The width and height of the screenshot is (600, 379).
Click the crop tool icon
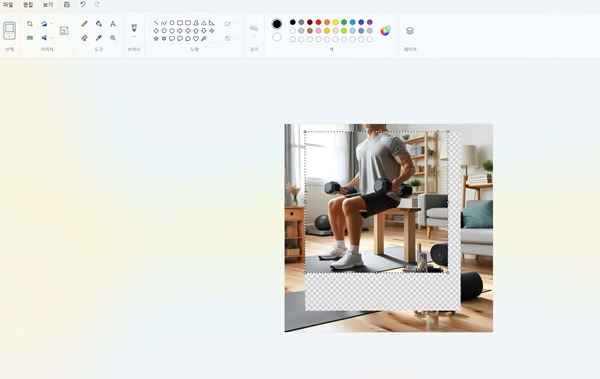click(x=30, y=24)
